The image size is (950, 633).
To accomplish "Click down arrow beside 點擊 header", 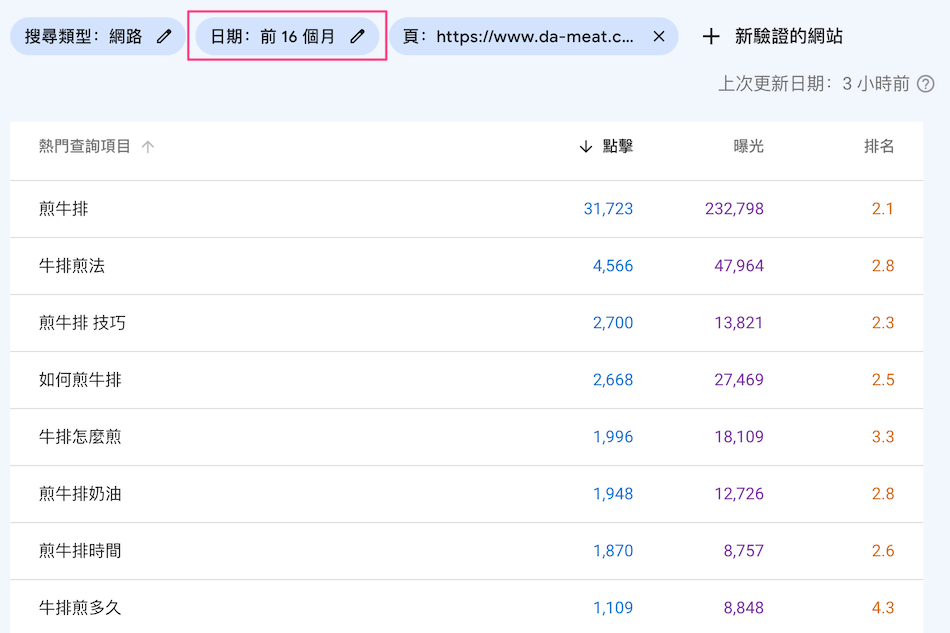I will (586, 147).
